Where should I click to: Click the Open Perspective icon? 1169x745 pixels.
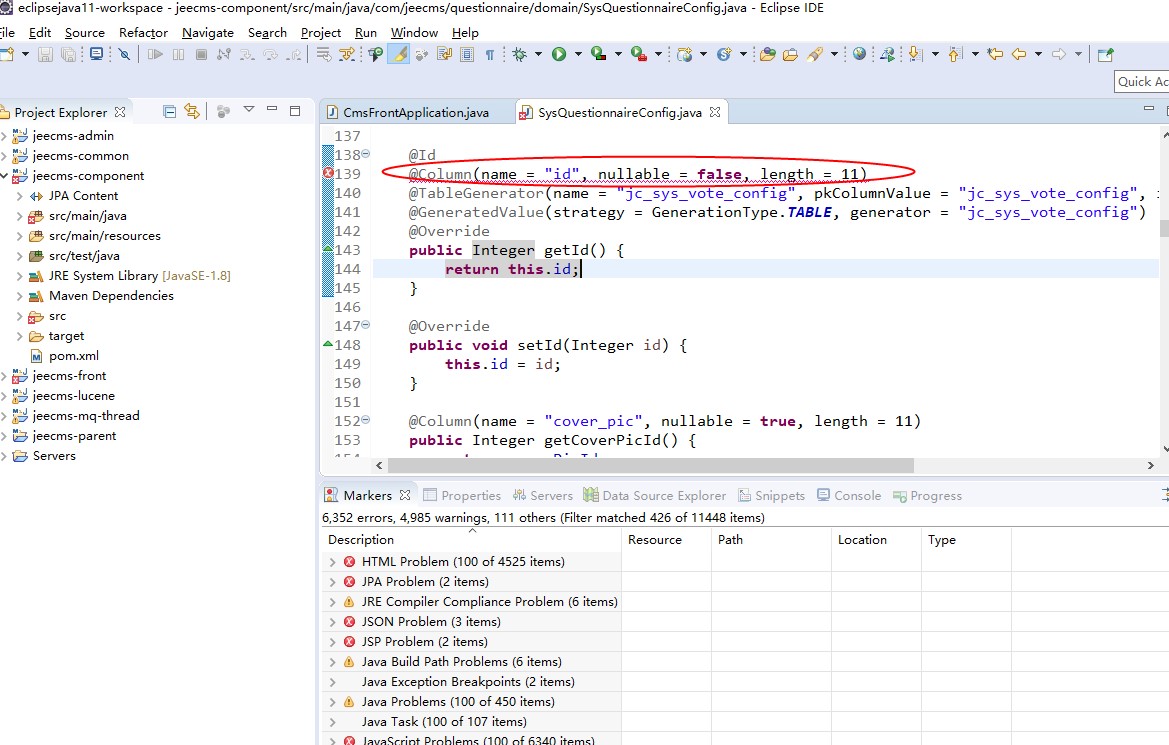[1105, 54]
